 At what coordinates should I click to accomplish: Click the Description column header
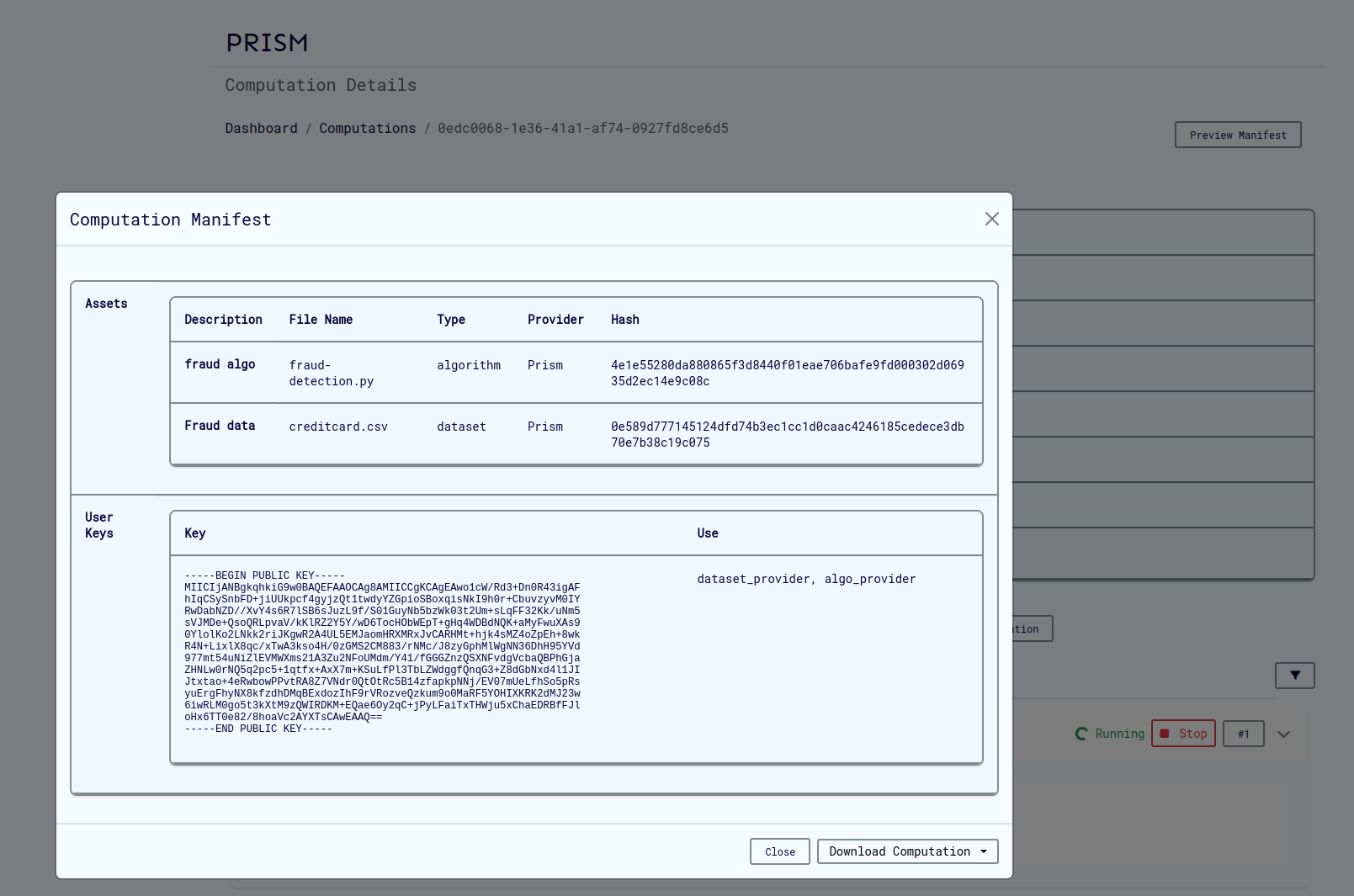pyautogui.click(x=223, y=320)
